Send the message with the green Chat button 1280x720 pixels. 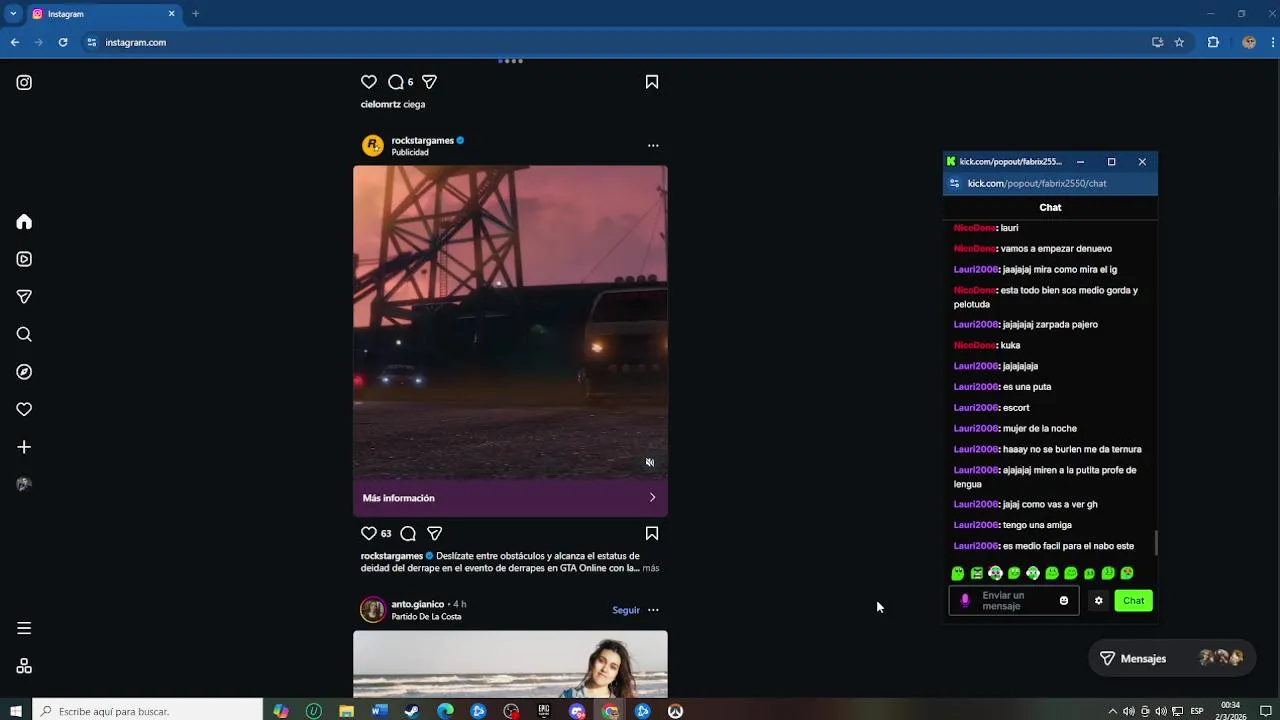coord(1133,601)
